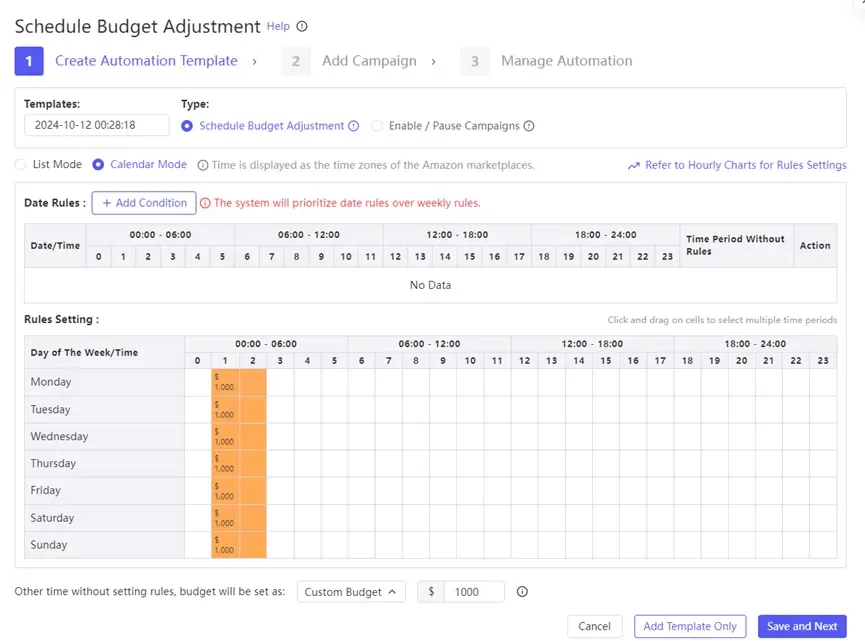
Task: Click 00:00 - 06:00 header in Rules Setting
Action: tap(266, 344)
